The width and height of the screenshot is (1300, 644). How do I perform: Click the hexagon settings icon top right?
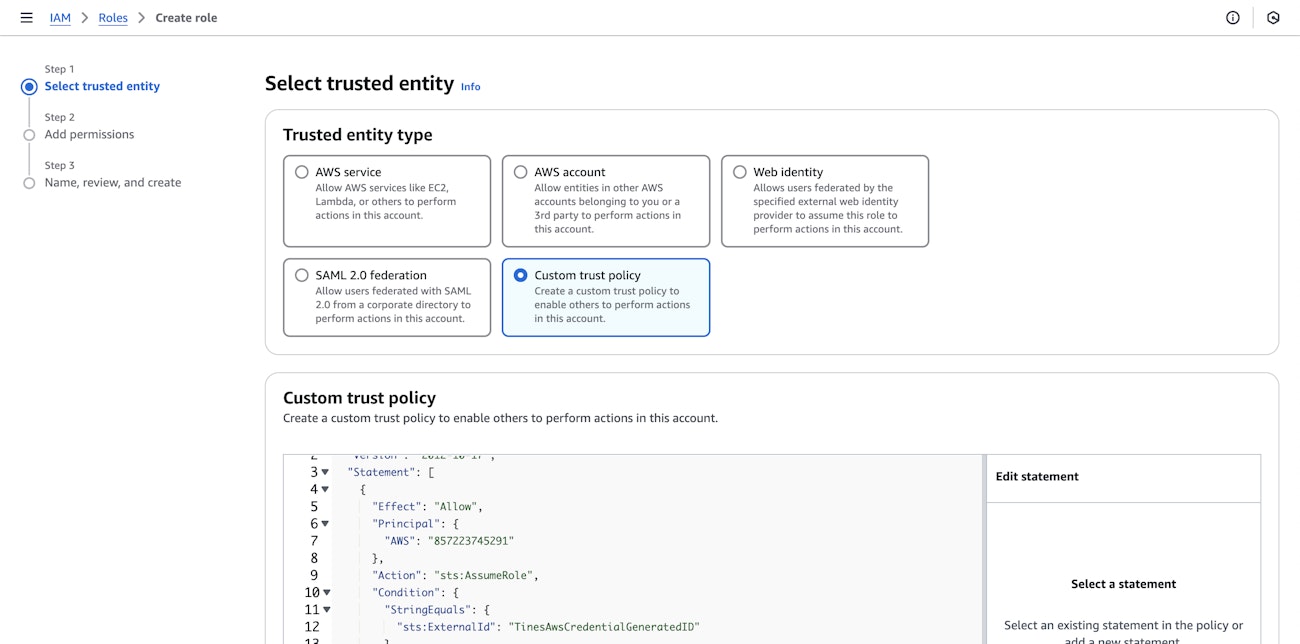(1273, 18)
